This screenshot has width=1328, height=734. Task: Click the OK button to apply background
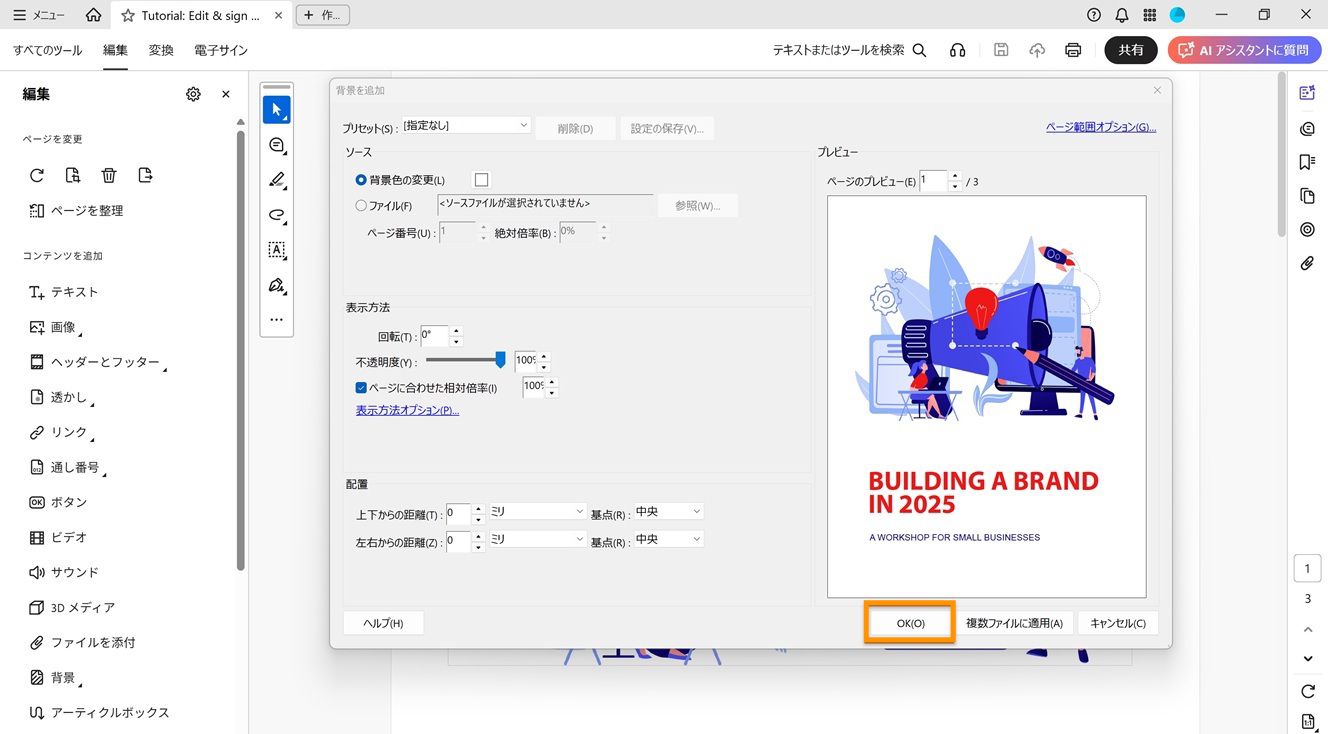[908, 622]
